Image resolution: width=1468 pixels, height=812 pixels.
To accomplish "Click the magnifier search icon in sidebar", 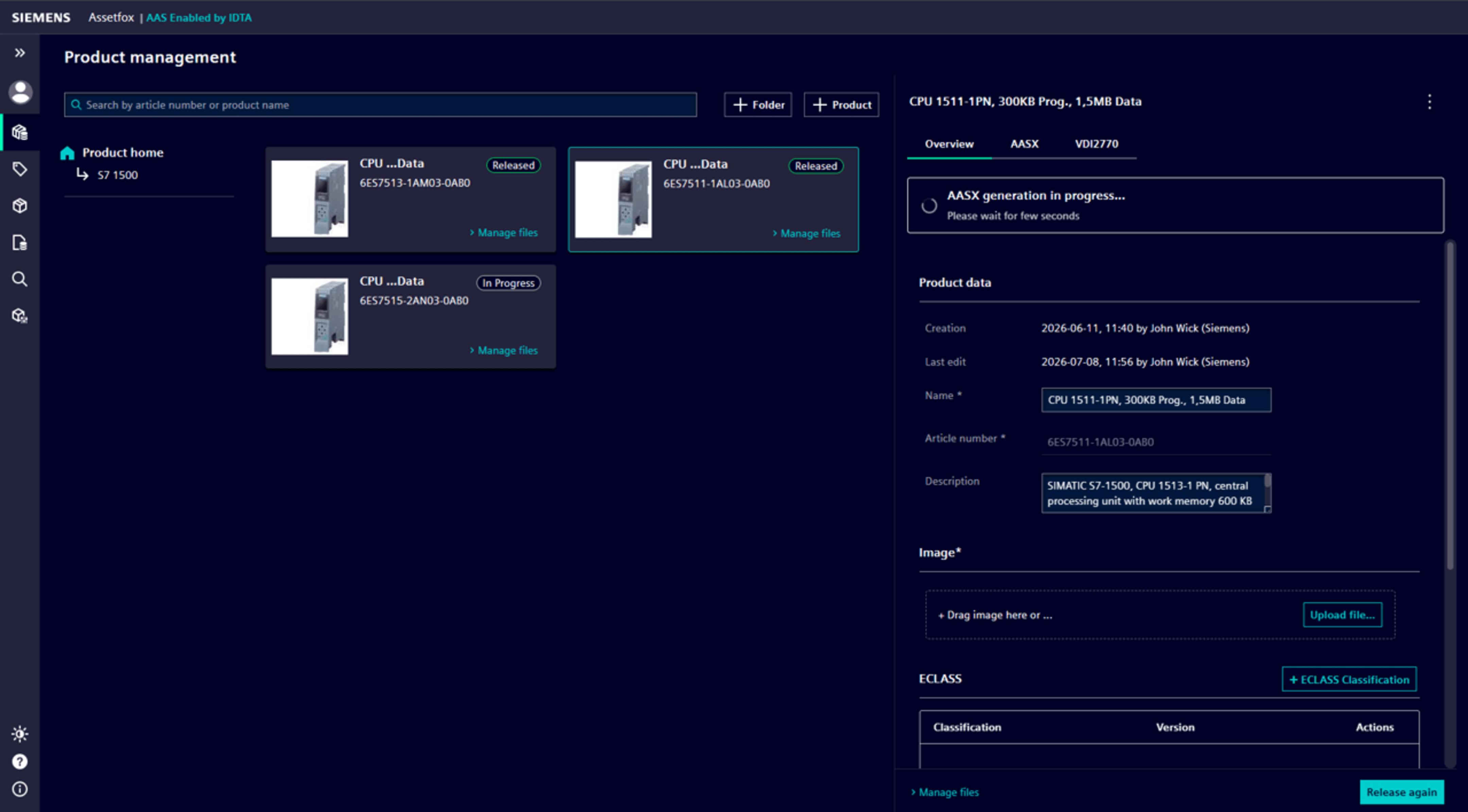I will (x=20, y=279).
